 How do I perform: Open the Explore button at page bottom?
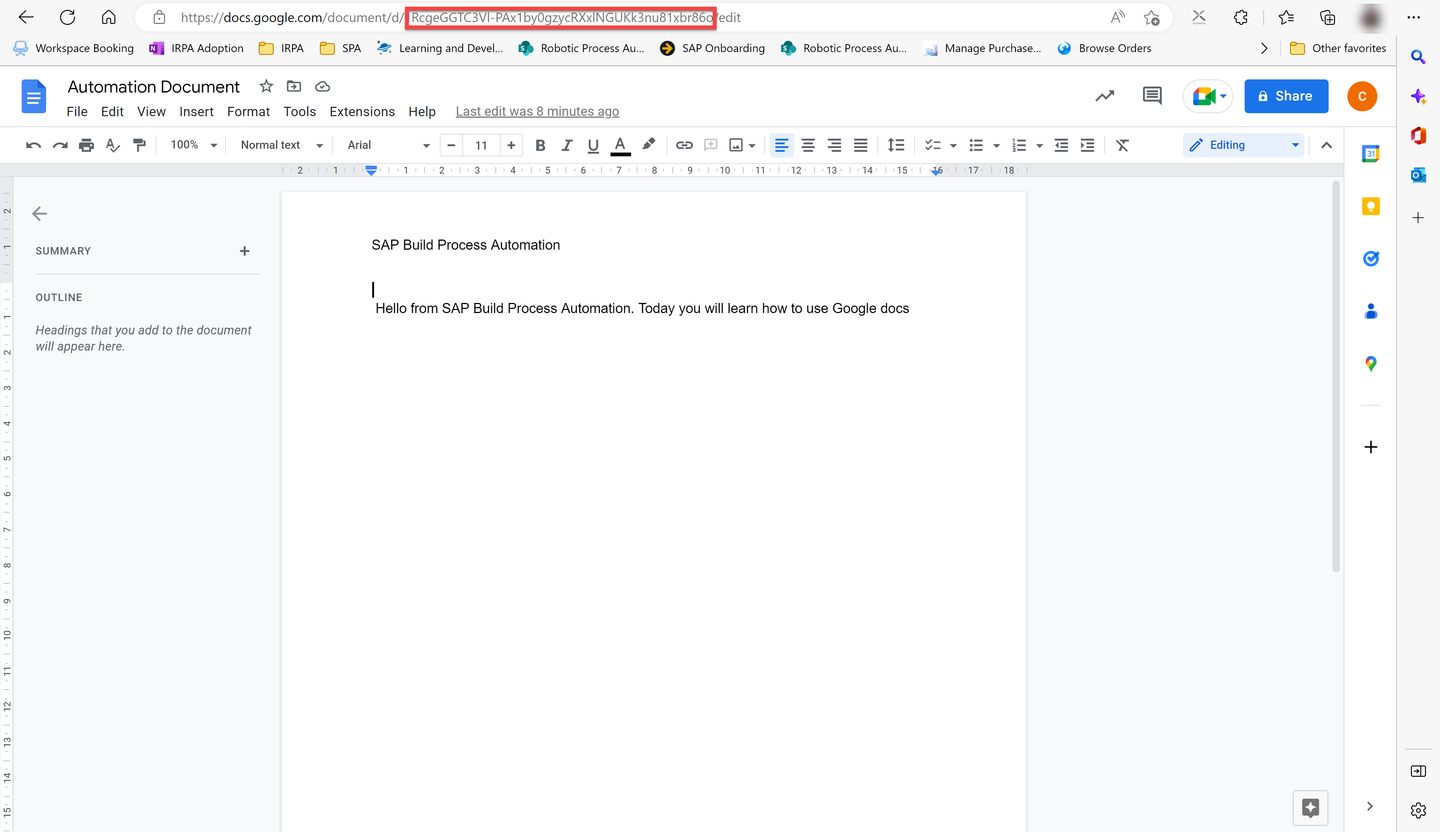pyautogui.click(x=1311, y=808)
